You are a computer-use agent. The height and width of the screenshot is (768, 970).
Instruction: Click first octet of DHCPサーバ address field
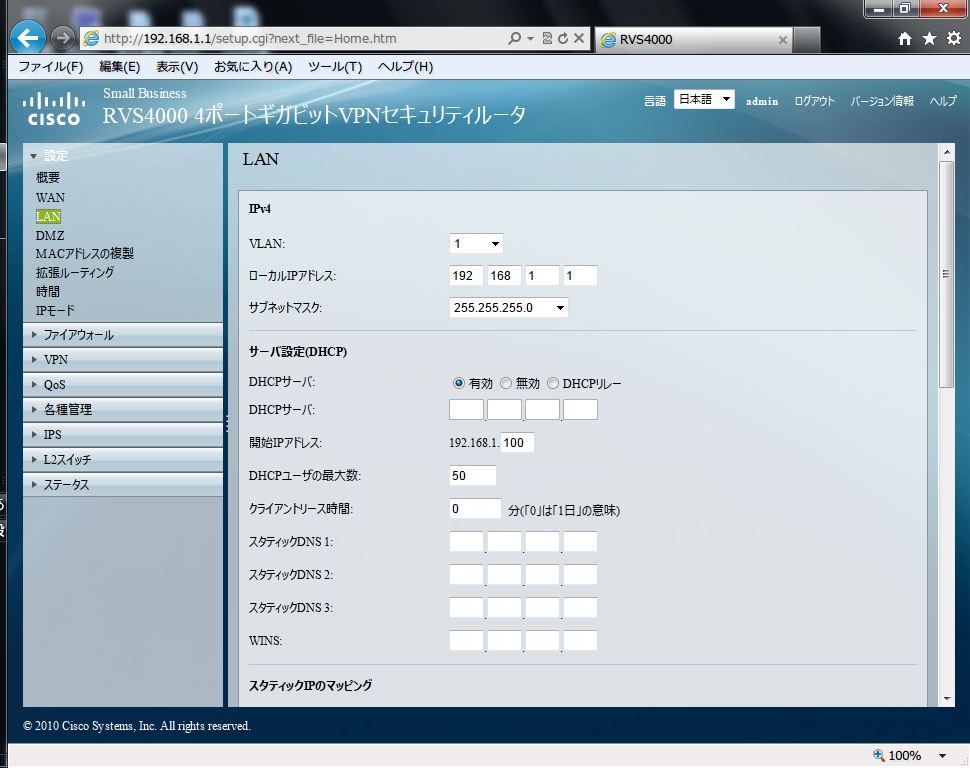466,410
